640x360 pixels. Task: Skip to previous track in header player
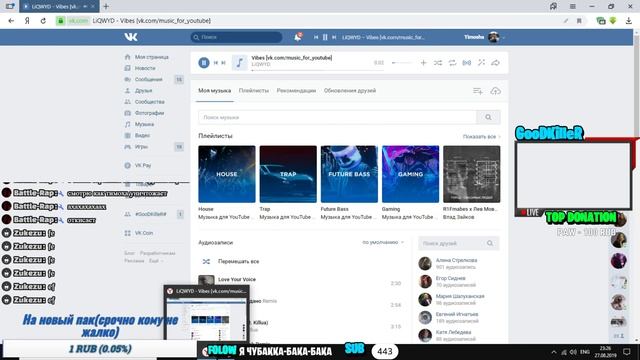coord(316,37)
